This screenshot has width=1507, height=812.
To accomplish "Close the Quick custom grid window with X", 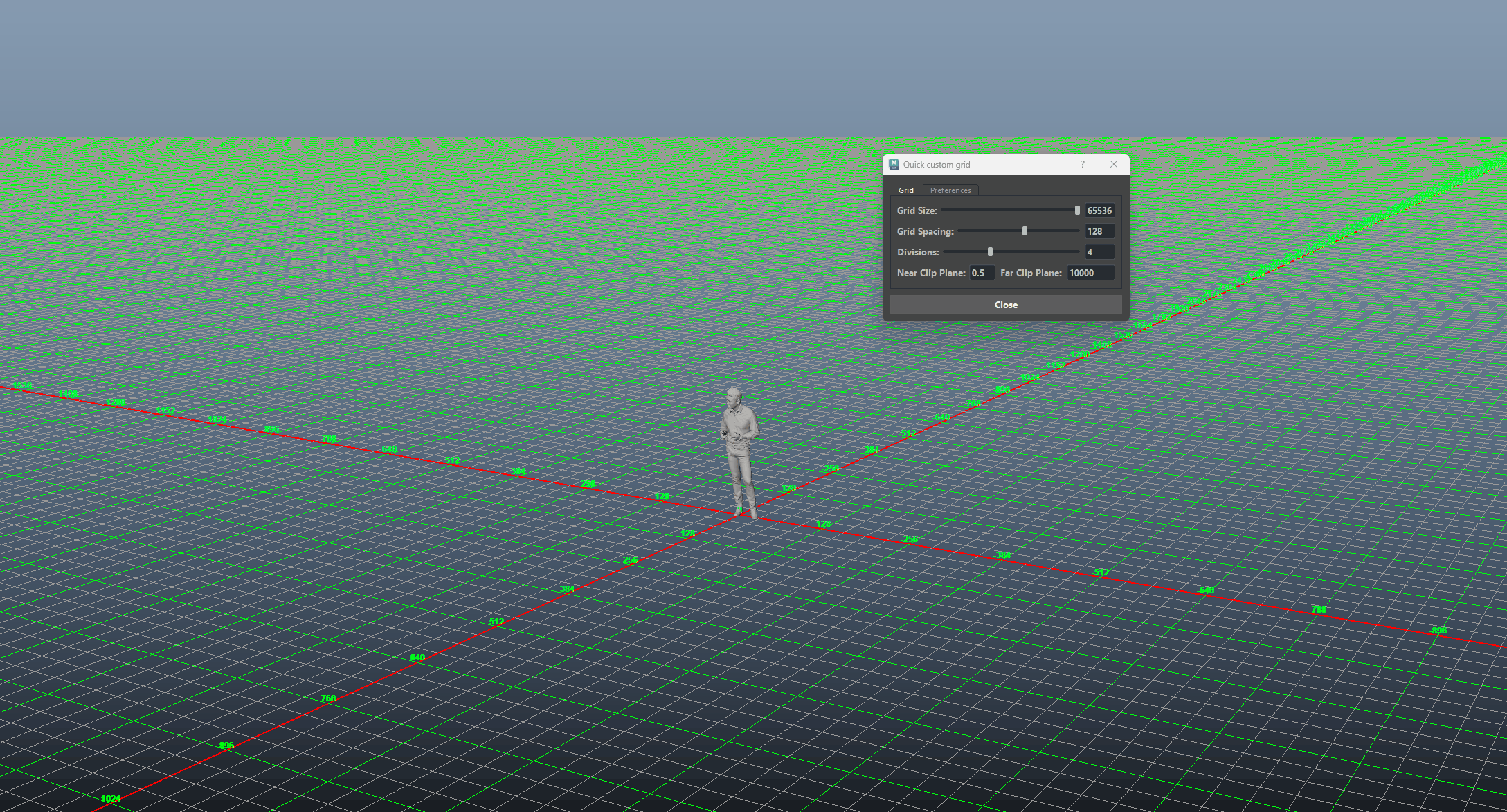I will pos(1114,164).
